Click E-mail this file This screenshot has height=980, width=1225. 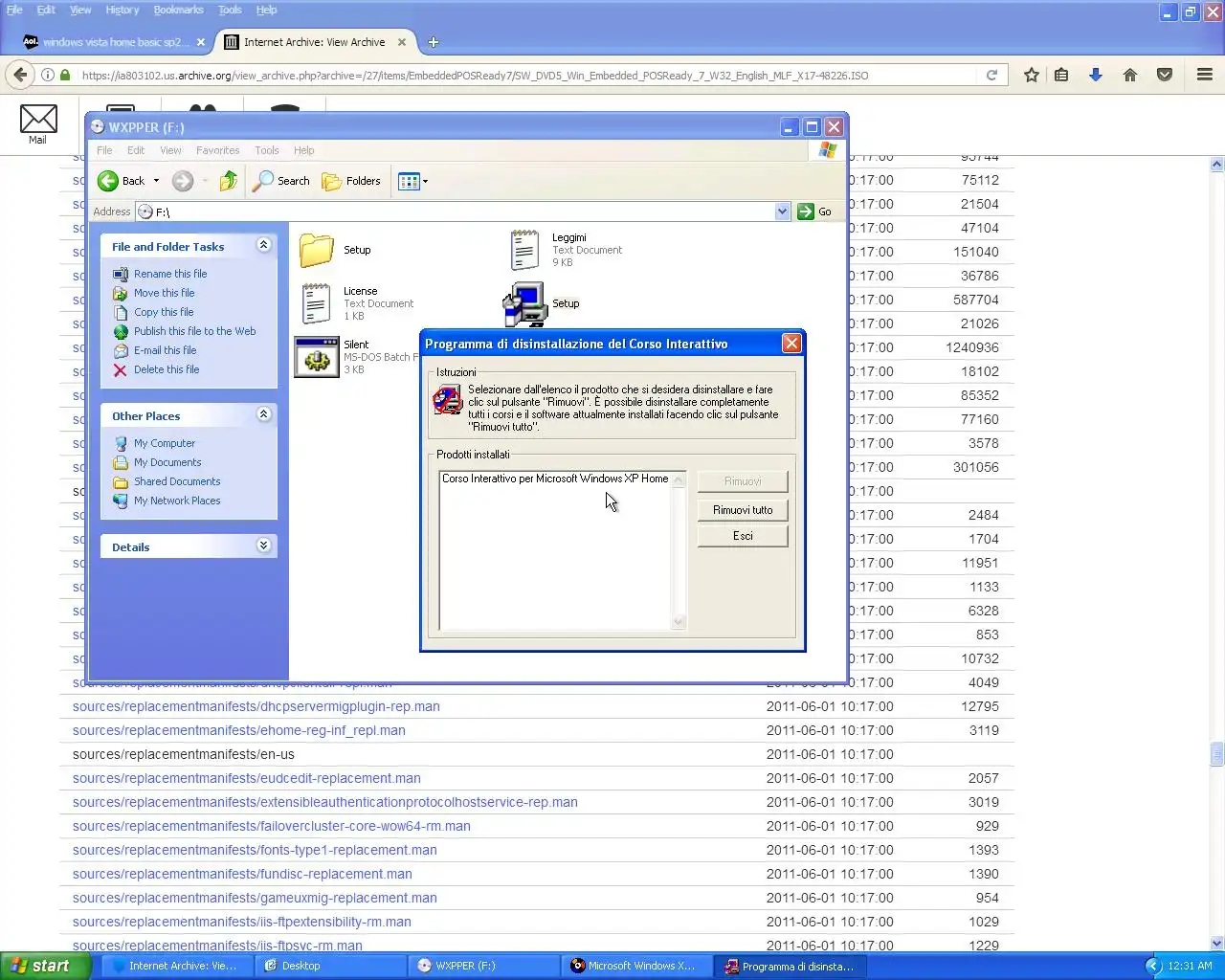tap(165, 350)
